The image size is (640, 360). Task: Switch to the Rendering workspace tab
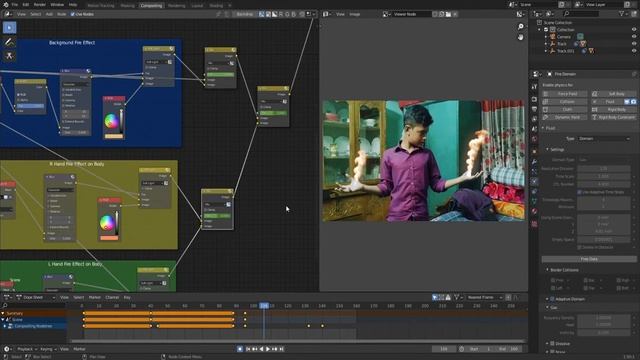(x=176, y=6)
